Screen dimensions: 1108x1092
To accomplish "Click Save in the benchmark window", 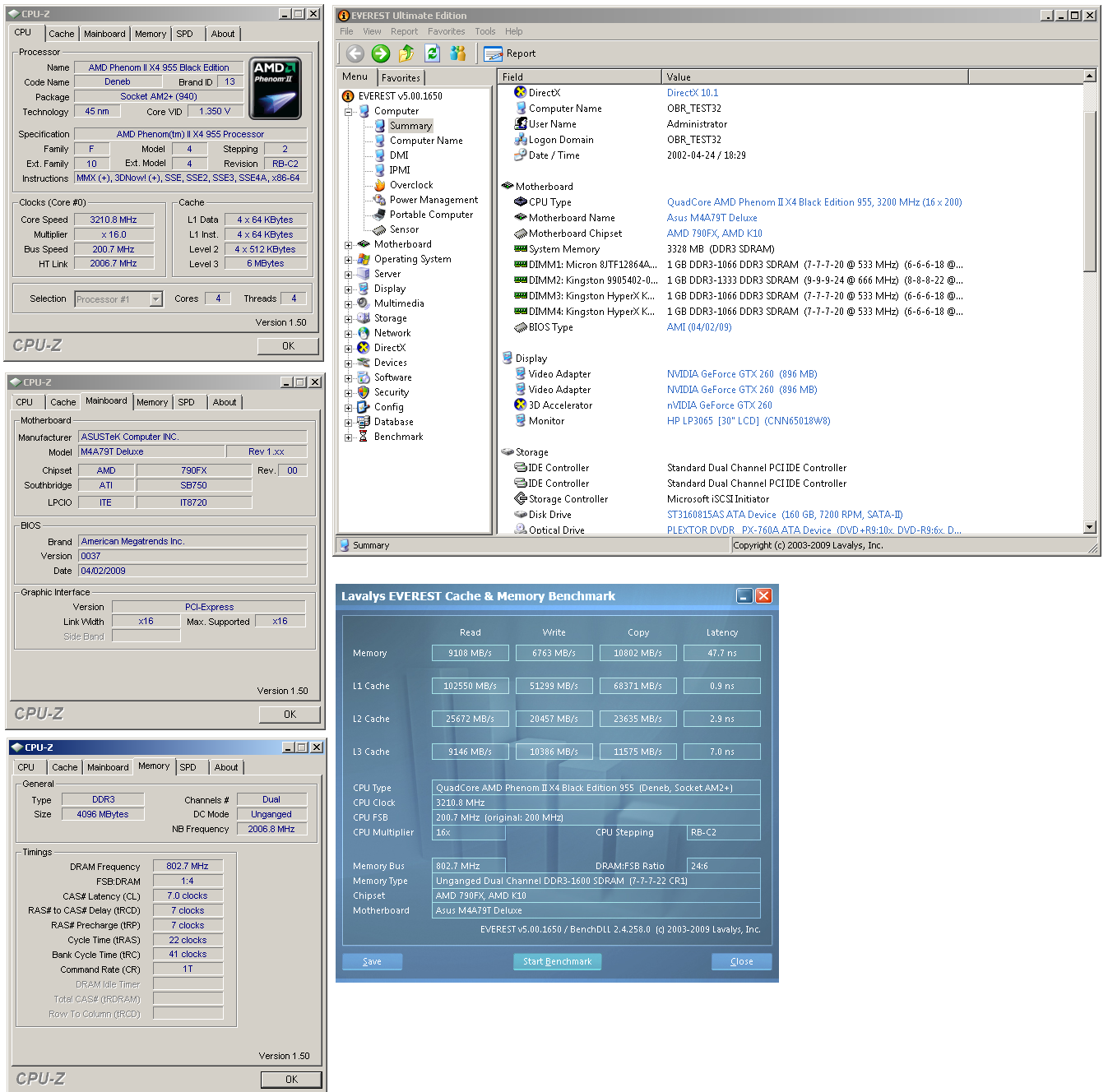I will pyautogui.click(x=372, y=961).
